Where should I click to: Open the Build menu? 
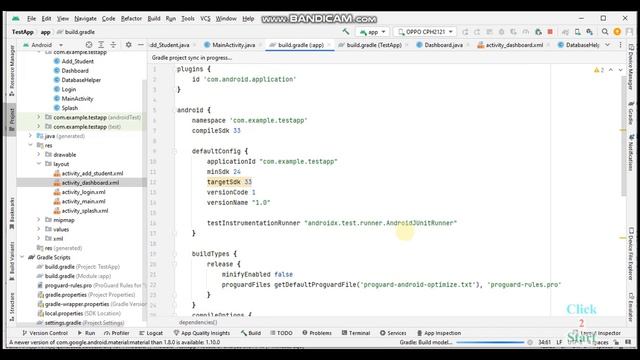pyautogui.click(x=154, y=18)
